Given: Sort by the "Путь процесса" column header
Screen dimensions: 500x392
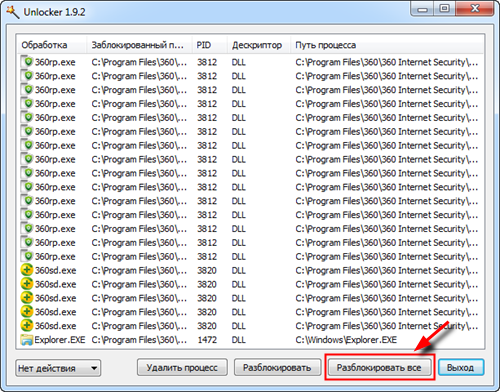Looking at the screenshot, I should [x=387, y=45].
